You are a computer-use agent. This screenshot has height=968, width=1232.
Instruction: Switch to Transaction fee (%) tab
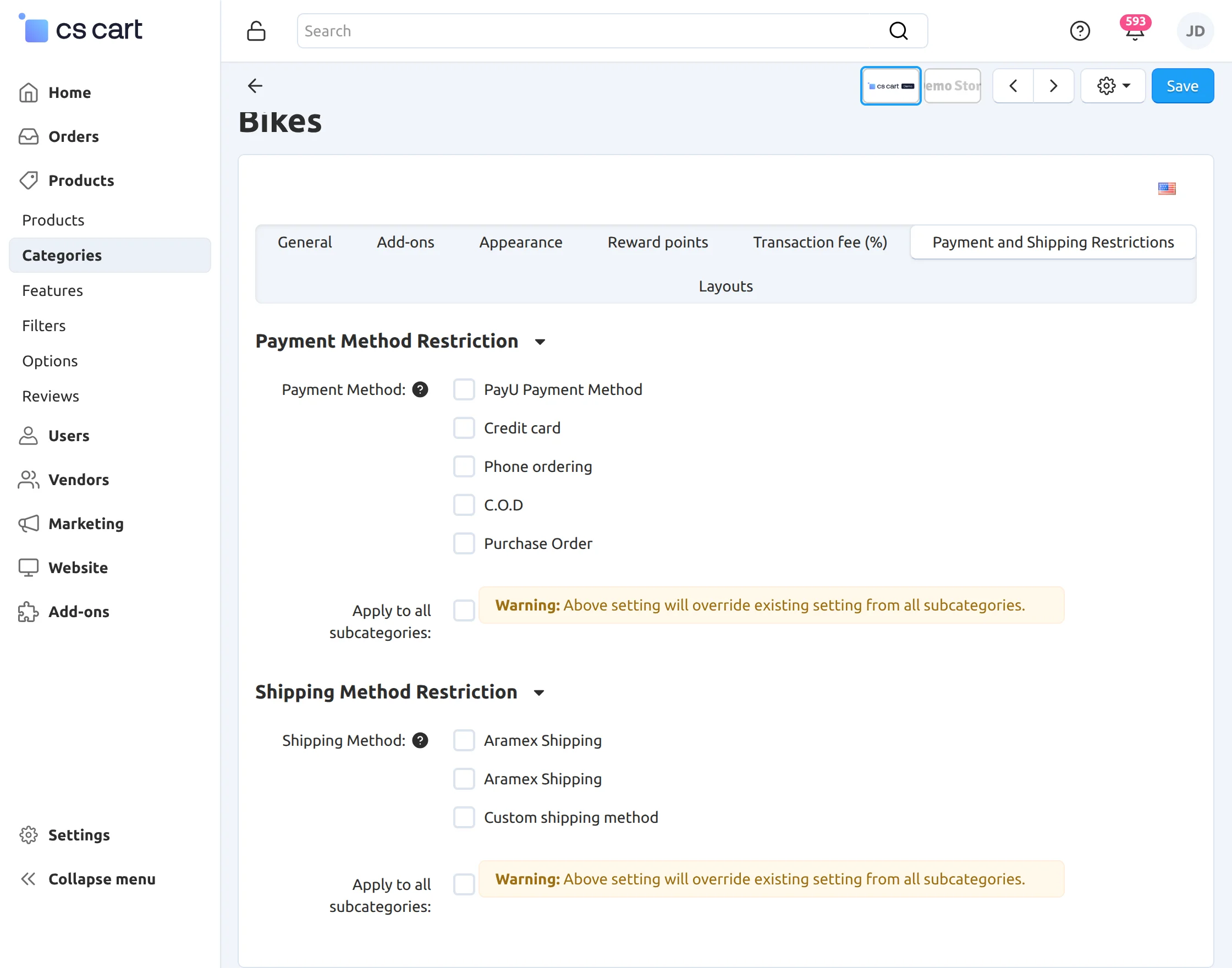820,242
